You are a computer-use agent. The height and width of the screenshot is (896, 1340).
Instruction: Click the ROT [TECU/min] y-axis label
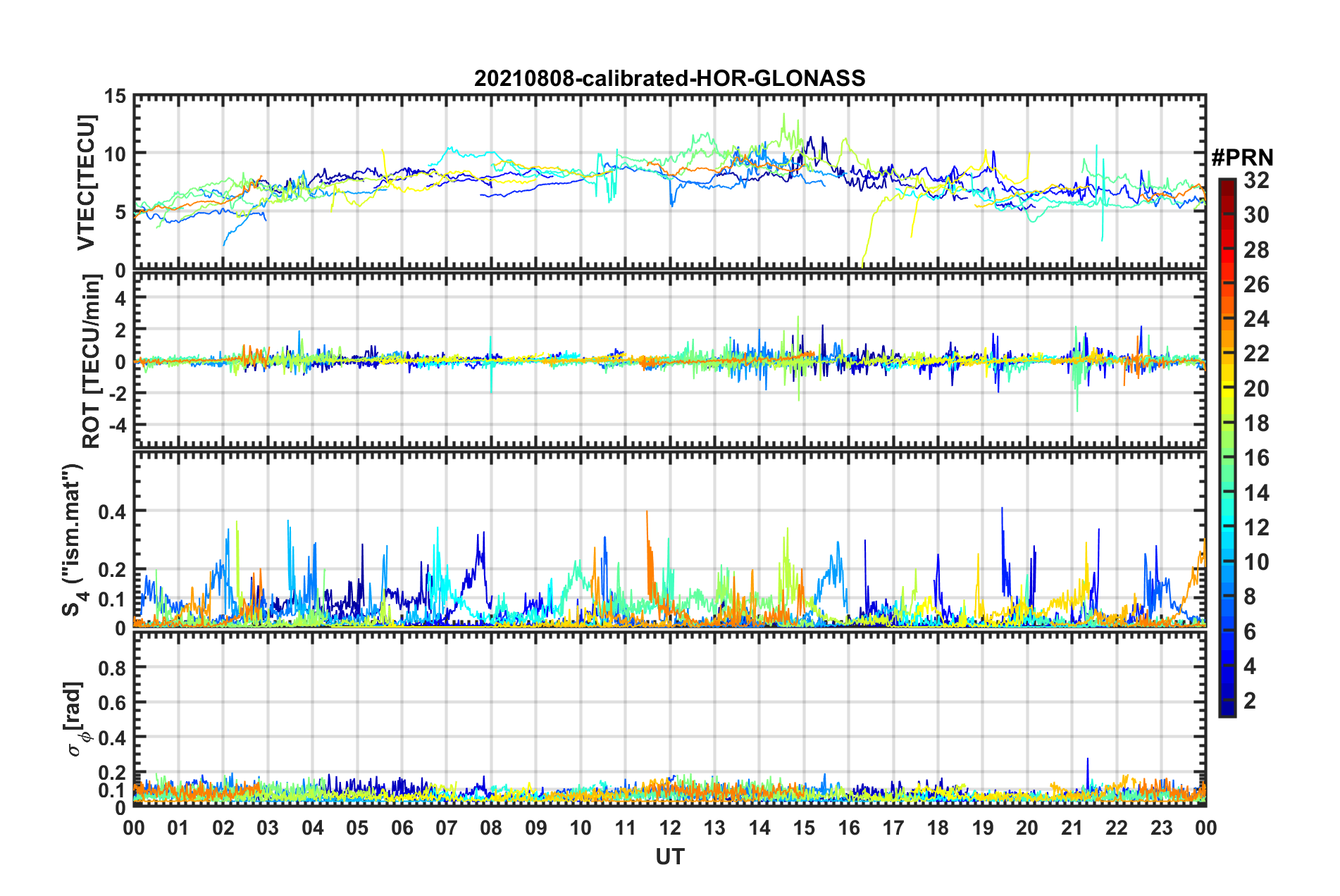coord(92,361)
